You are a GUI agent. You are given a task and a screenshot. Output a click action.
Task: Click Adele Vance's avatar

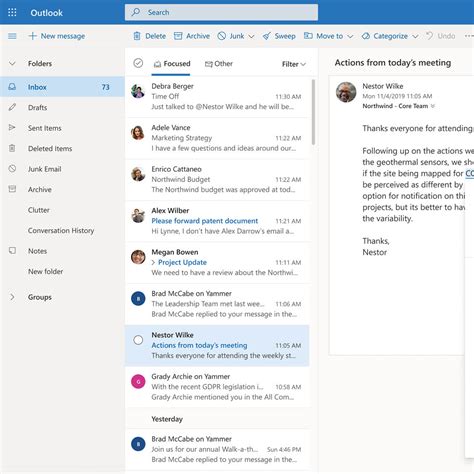(x=138, y=133)
